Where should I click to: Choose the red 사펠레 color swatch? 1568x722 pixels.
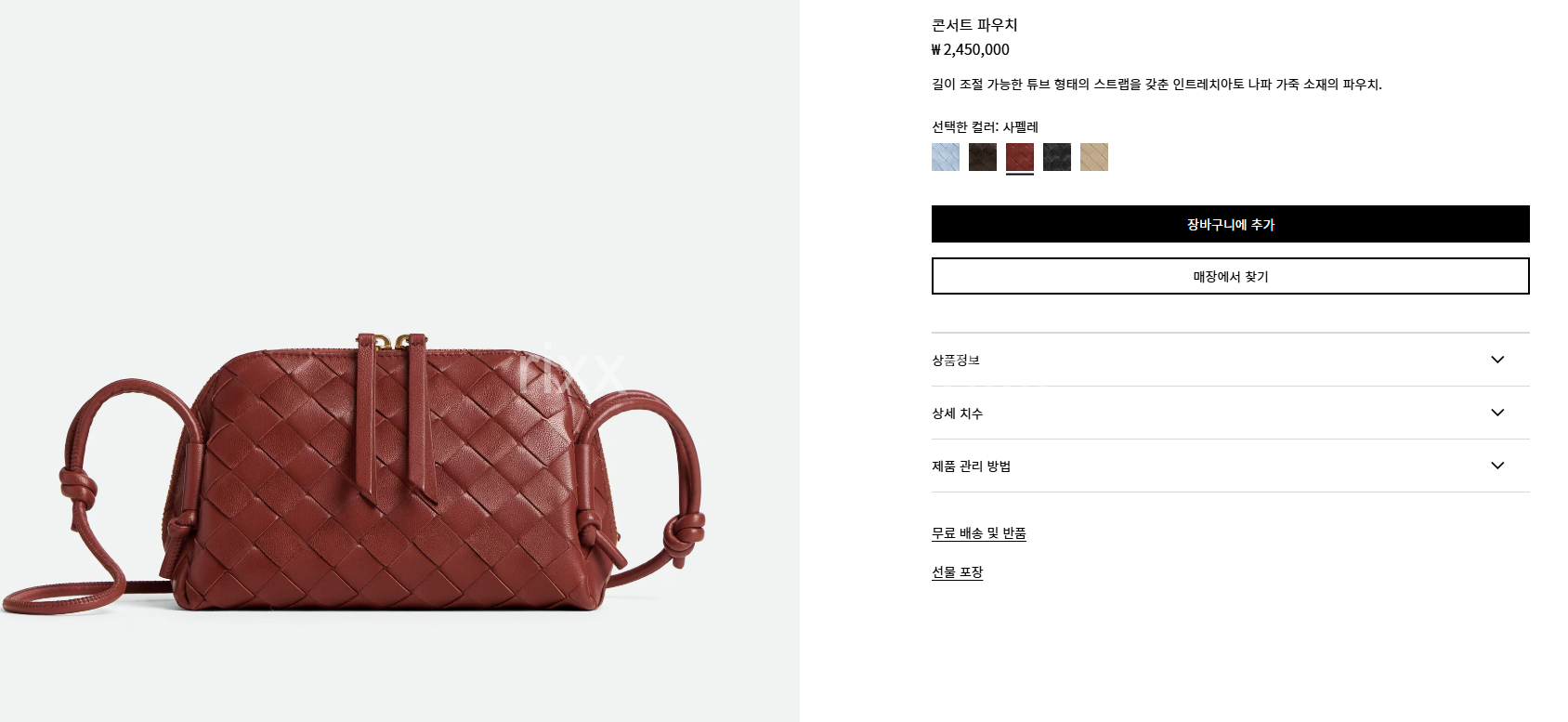click(x=1019, y=157)
